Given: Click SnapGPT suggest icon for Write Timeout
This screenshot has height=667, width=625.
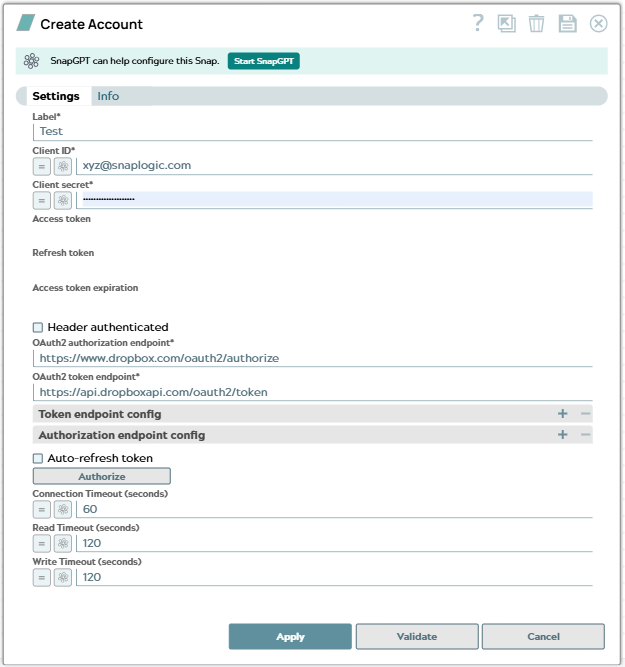Looking at the screenshot, I should [x=63, y=577].
